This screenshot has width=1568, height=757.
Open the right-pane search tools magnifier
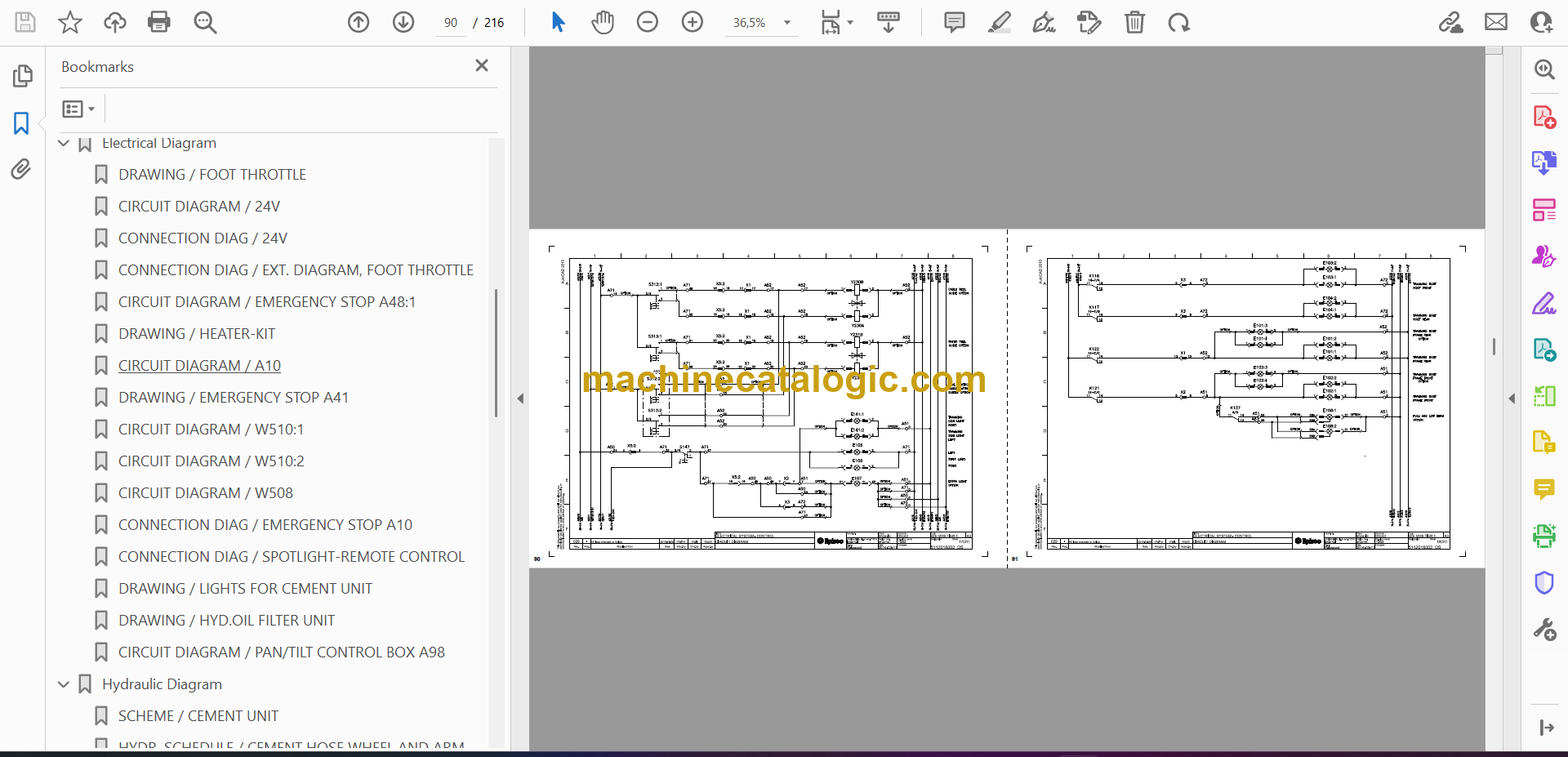pos(1543,69)
